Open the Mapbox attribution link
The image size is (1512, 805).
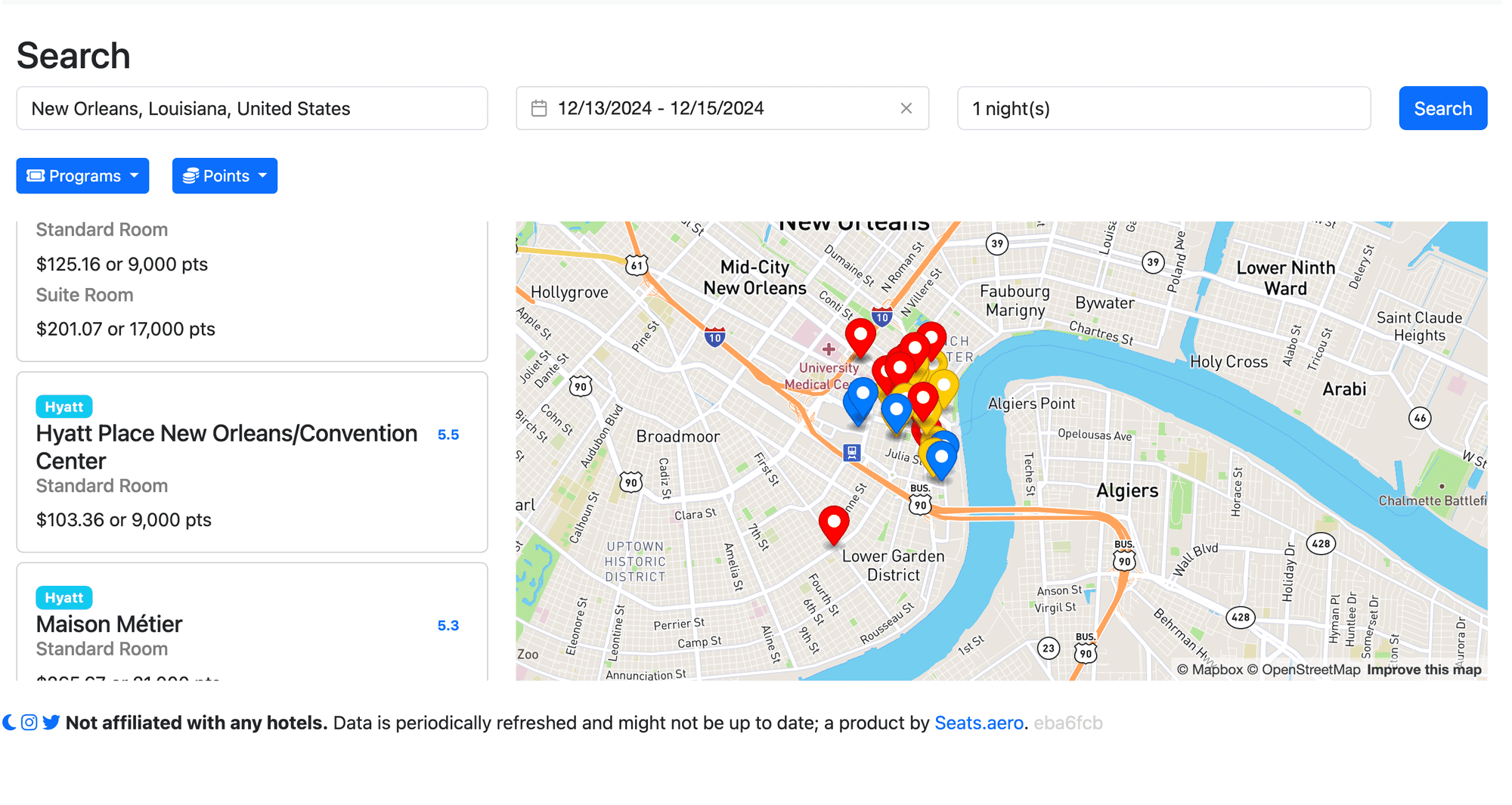point(1210,670)
